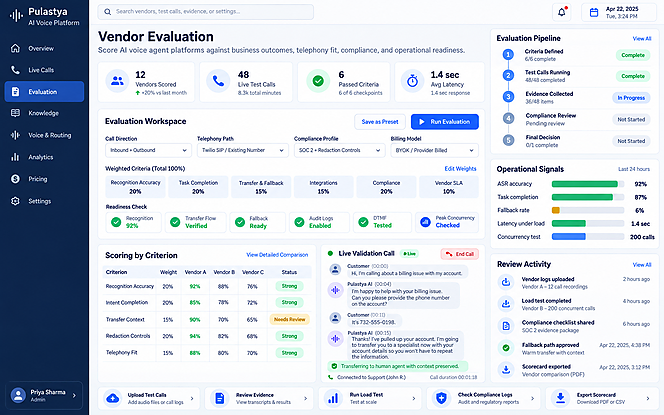Open Analytics in the sidebar
This screenshot has width=664, height=415.
pyautogui.click(x=44, y=157)
